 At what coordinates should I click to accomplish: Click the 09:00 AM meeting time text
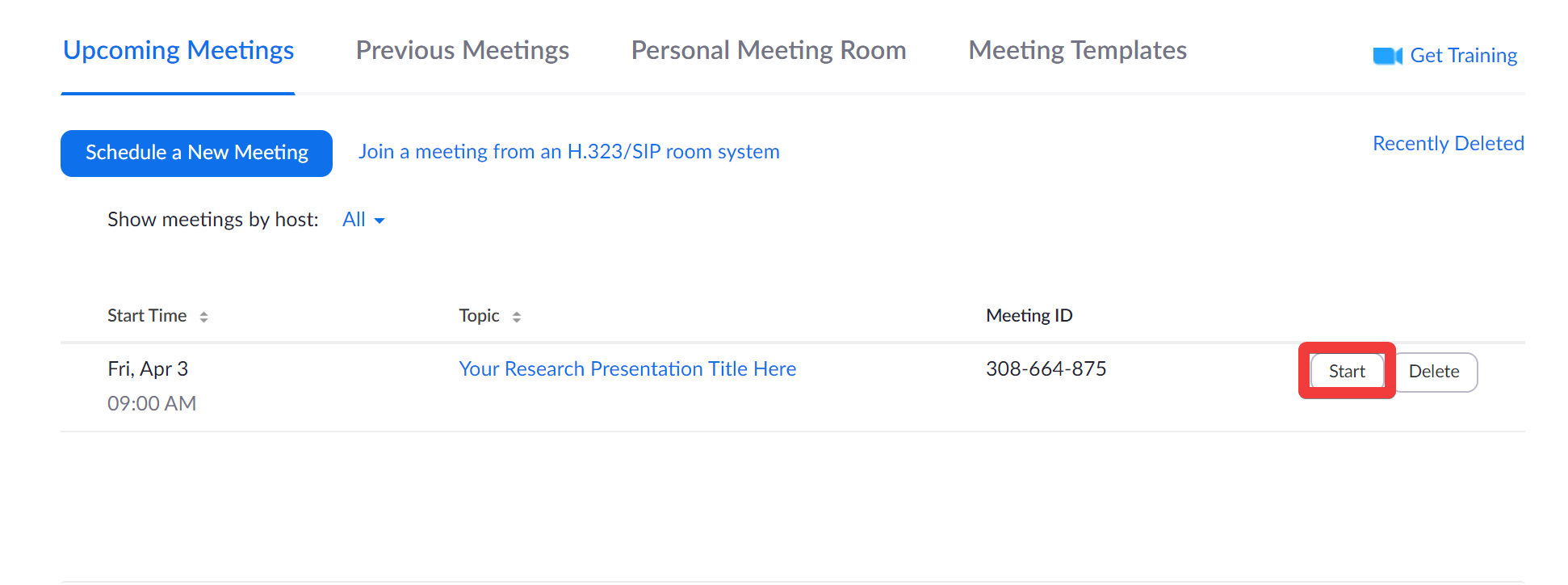pyautogui.click(x=152, y=403)
